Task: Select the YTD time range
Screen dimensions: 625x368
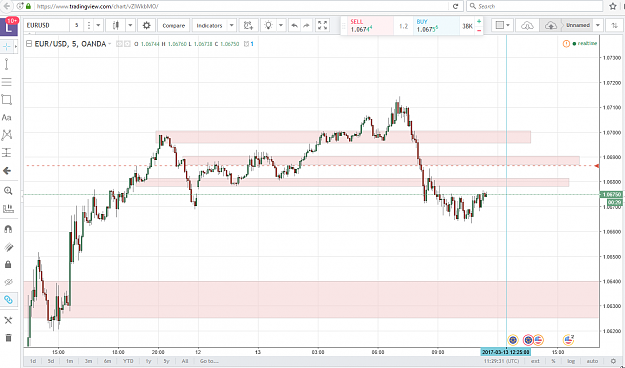Action: coord(128,361)
